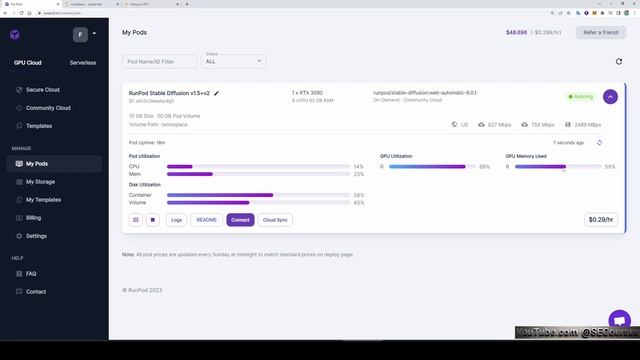Click the browser home button
This screenshot has height=360, width=640.
click(29, 13)
